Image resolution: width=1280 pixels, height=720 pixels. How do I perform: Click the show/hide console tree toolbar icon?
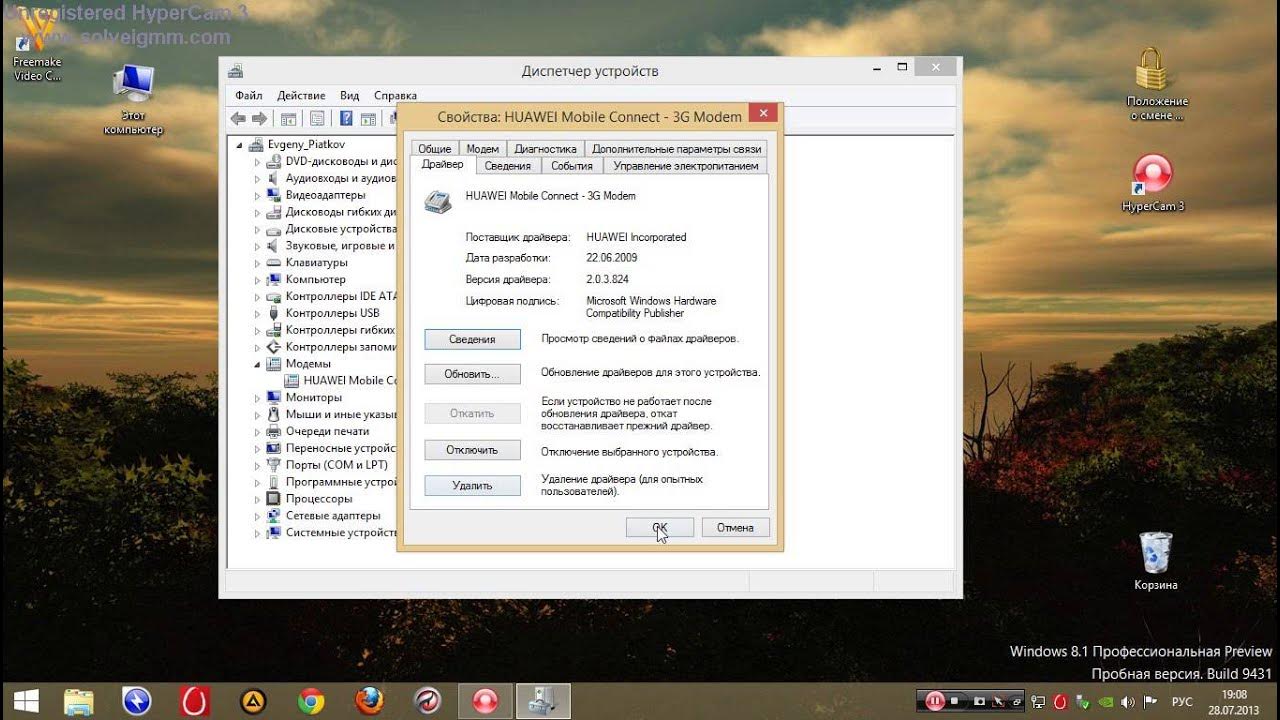(x=288, y=118)
